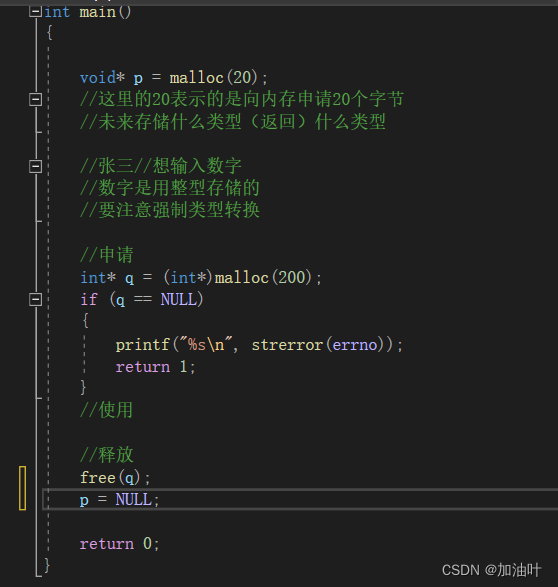Click the printf strerror(errno) line
The height and width of the screenshot is (587, 558).
click(259, 344)
